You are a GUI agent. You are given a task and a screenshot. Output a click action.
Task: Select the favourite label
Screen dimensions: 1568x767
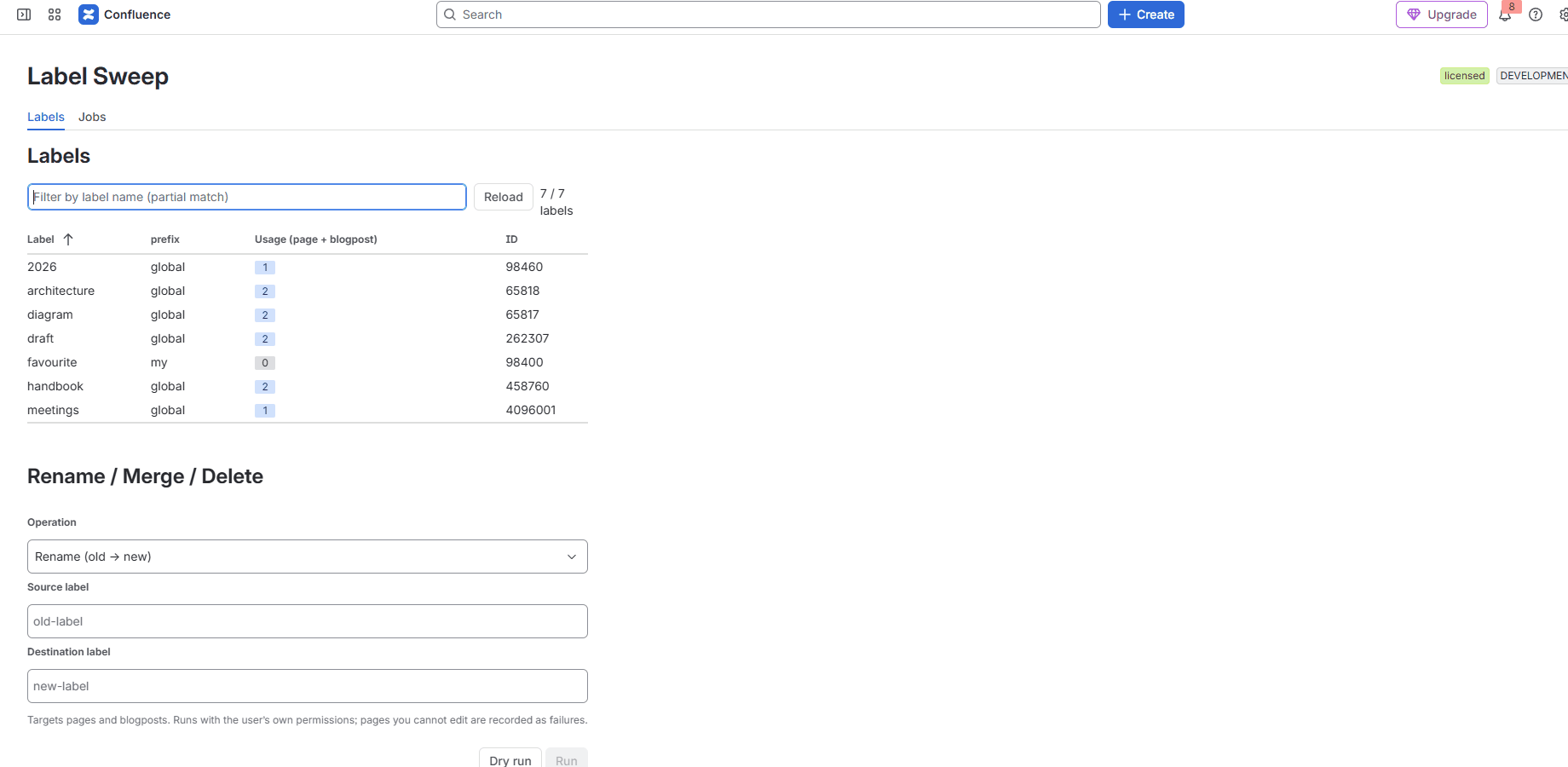click(x=52, y=362)
